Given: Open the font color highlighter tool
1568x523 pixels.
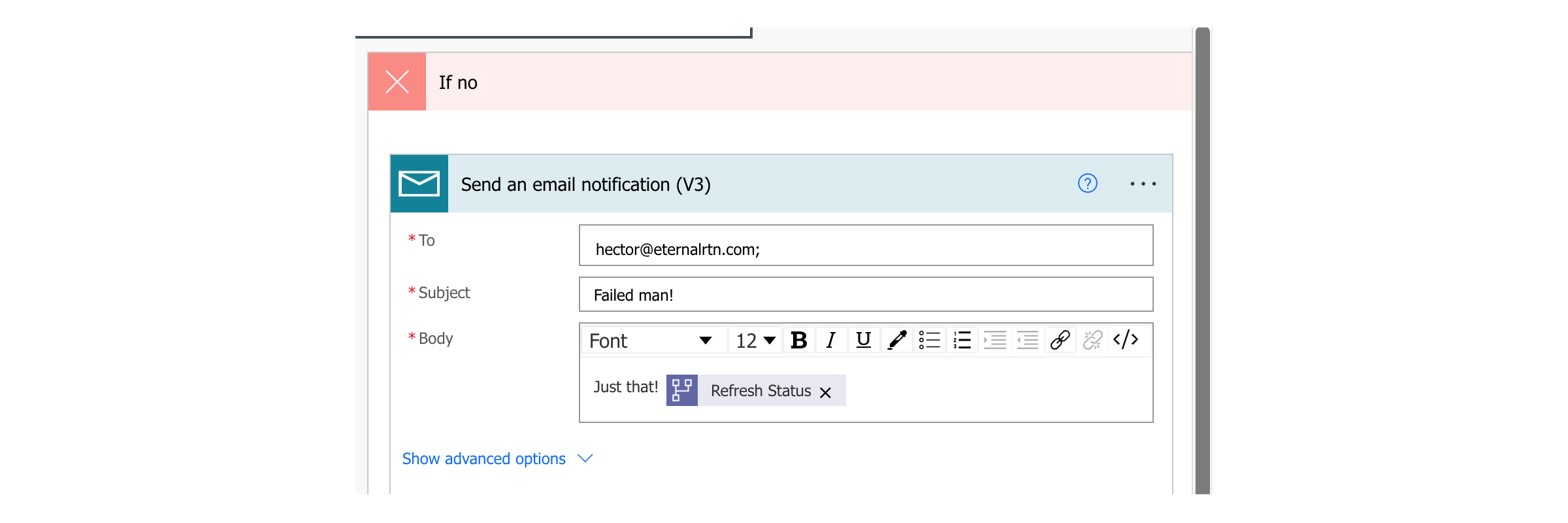Looking at the screenshot, I should [896, 340].
